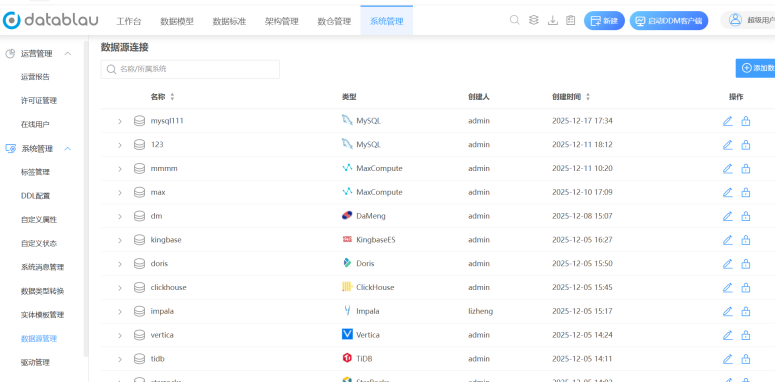This screenshot has height=382, width=775.
Task: Expand the mysql111 row
Action: coord(120,121)
